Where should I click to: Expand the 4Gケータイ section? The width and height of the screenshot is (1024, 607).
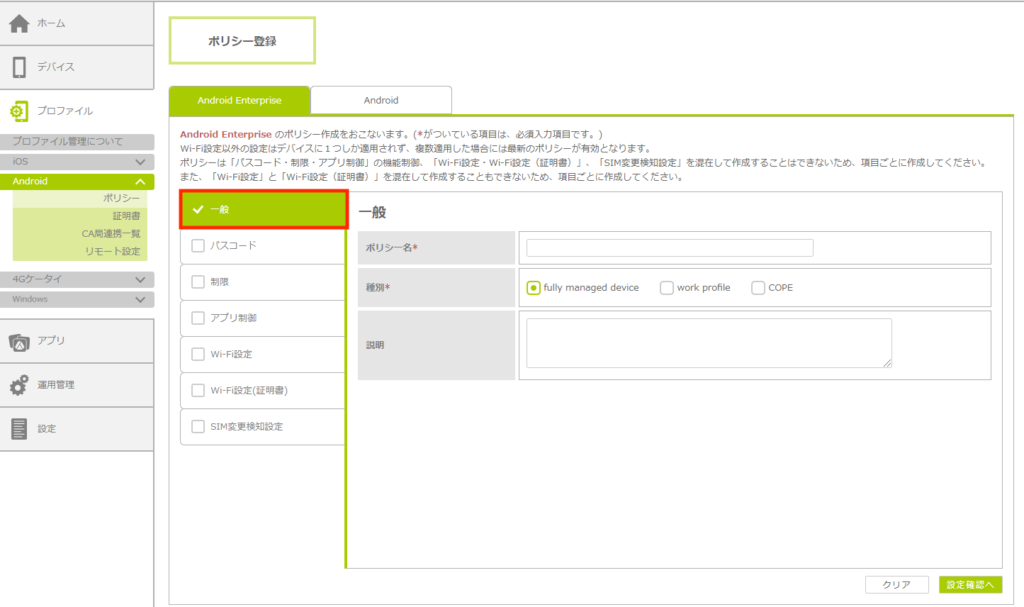pyautogui.click(x=139, y=279)
